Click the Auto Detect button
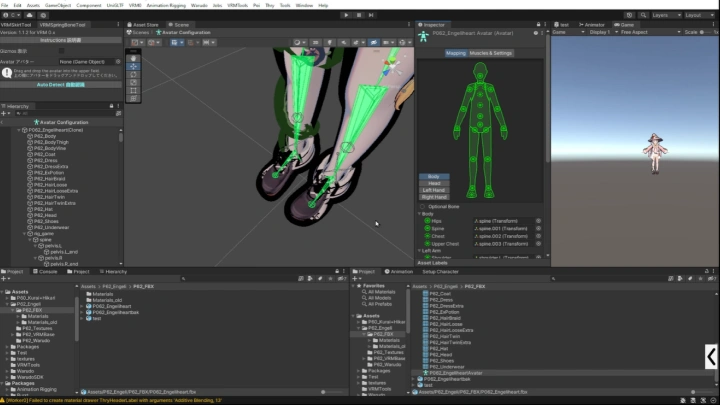 pos(60,84)
